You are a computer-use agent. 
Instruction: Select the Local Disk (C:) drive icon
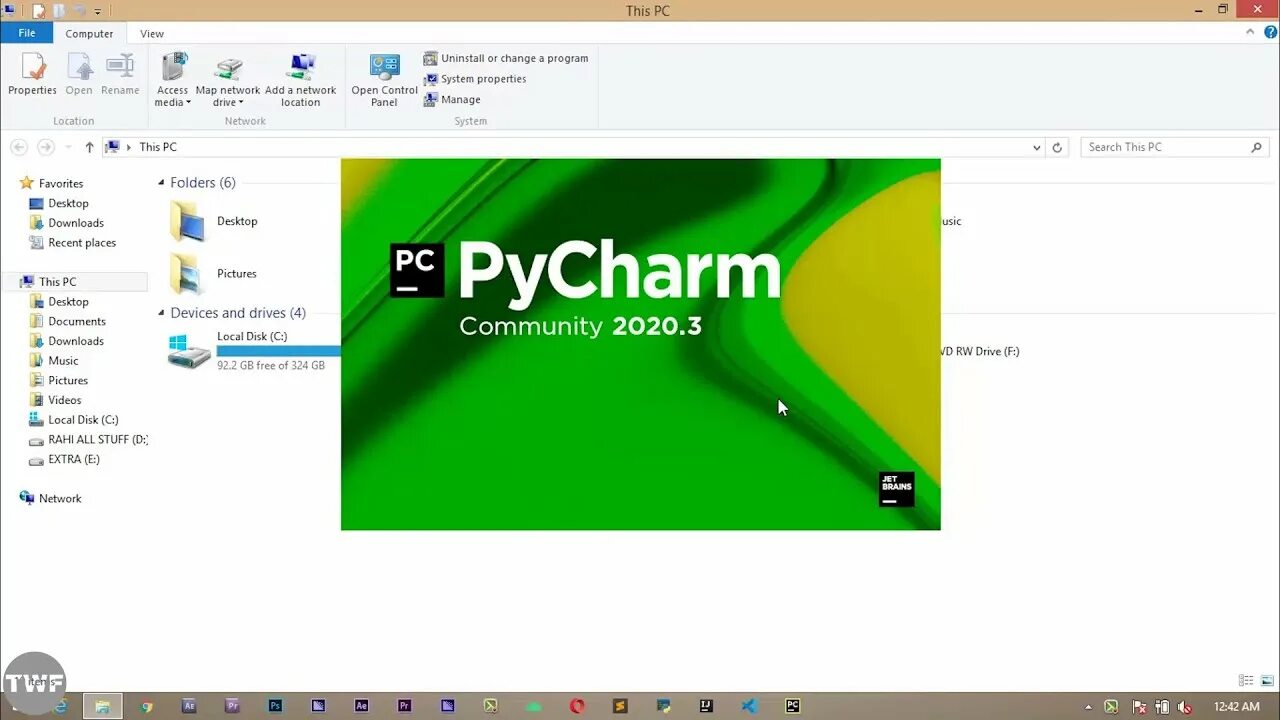[189, 351]
